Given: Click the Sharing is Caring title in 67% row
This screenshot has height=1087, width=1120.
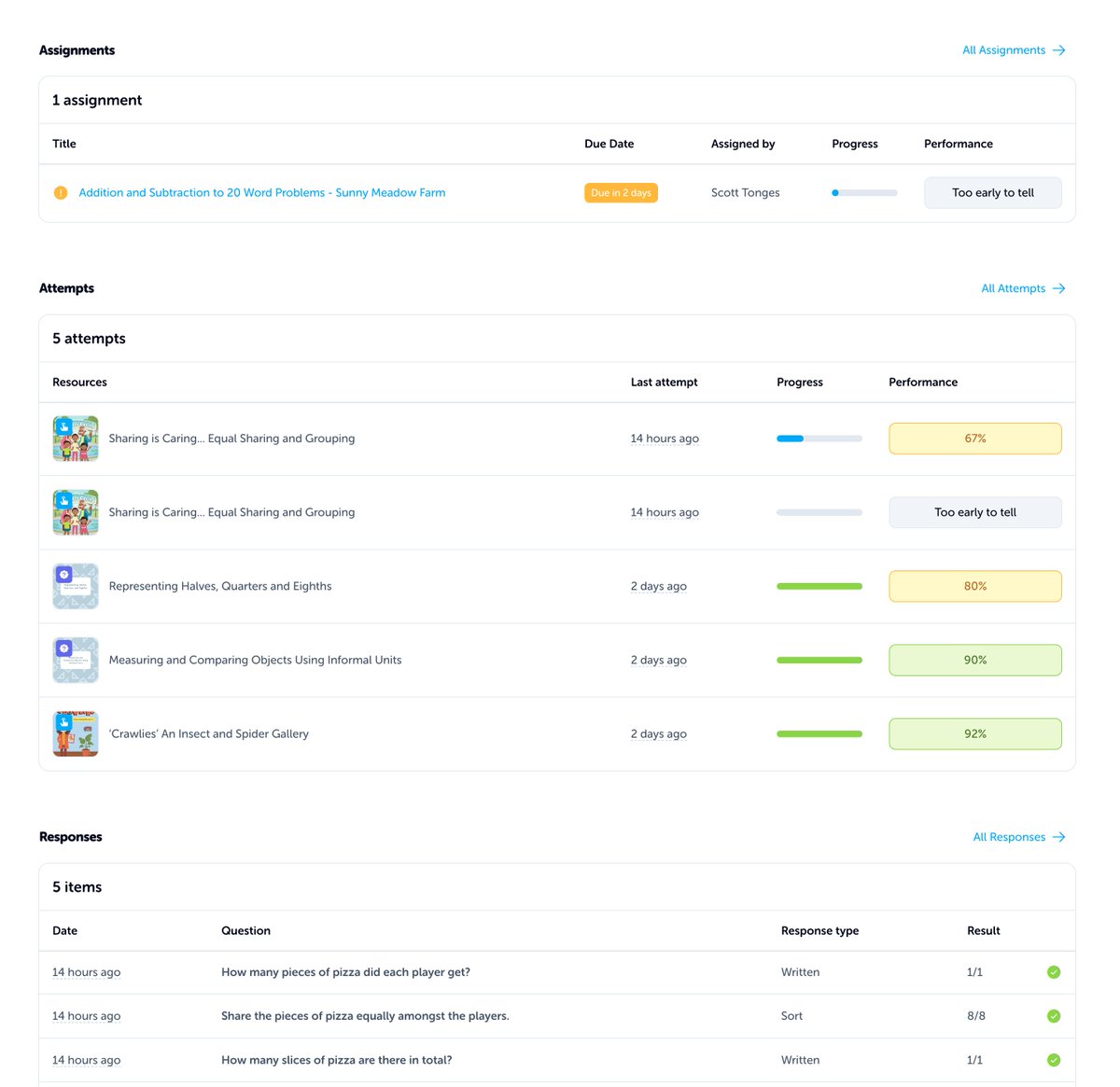Looking at the screenshot, I should click(x=231, y=439).
